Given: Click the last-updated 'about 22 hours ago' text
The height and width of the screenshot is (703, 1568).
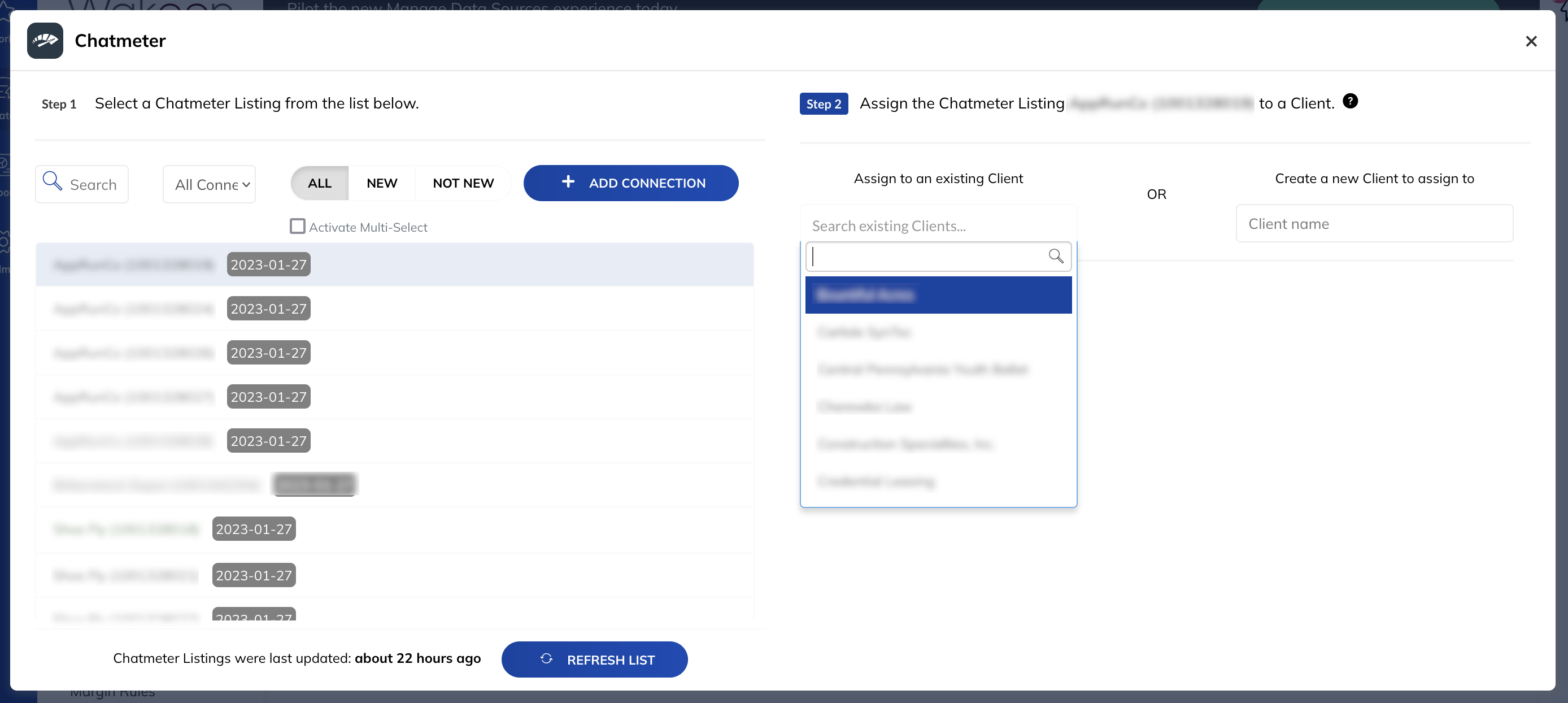Looking at the screenshot, I should click(x=417, y=658).
